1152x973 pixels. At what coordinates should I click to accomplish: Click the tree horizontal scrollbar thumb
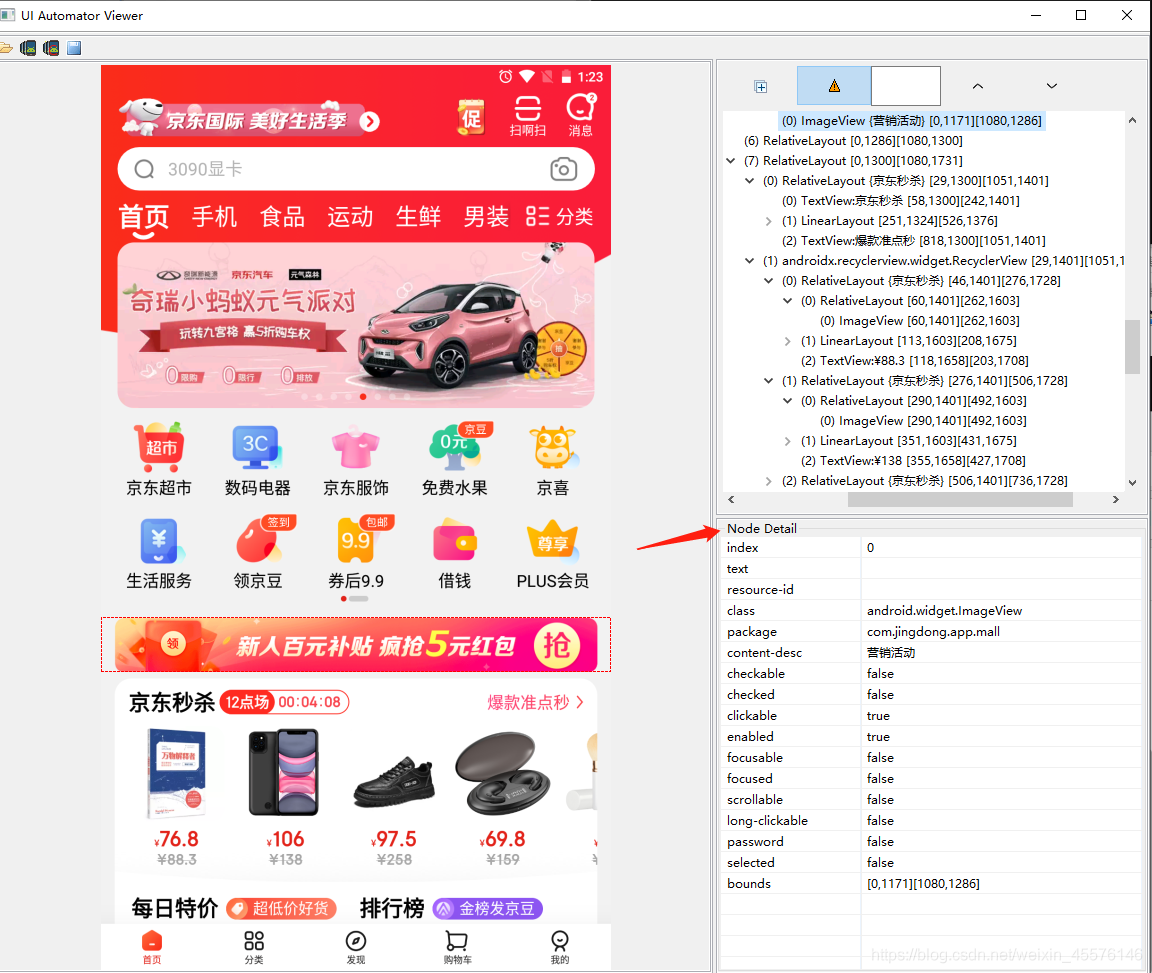960,500
